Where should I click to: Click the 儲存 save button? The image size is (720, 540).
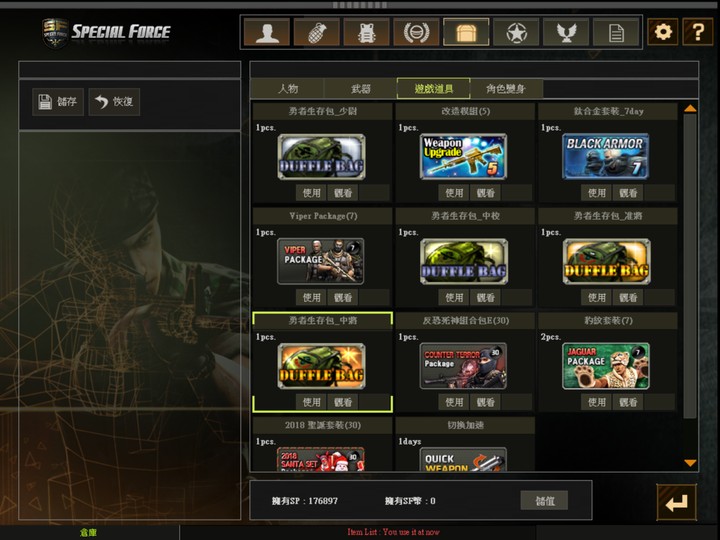[x=58, y=102]
